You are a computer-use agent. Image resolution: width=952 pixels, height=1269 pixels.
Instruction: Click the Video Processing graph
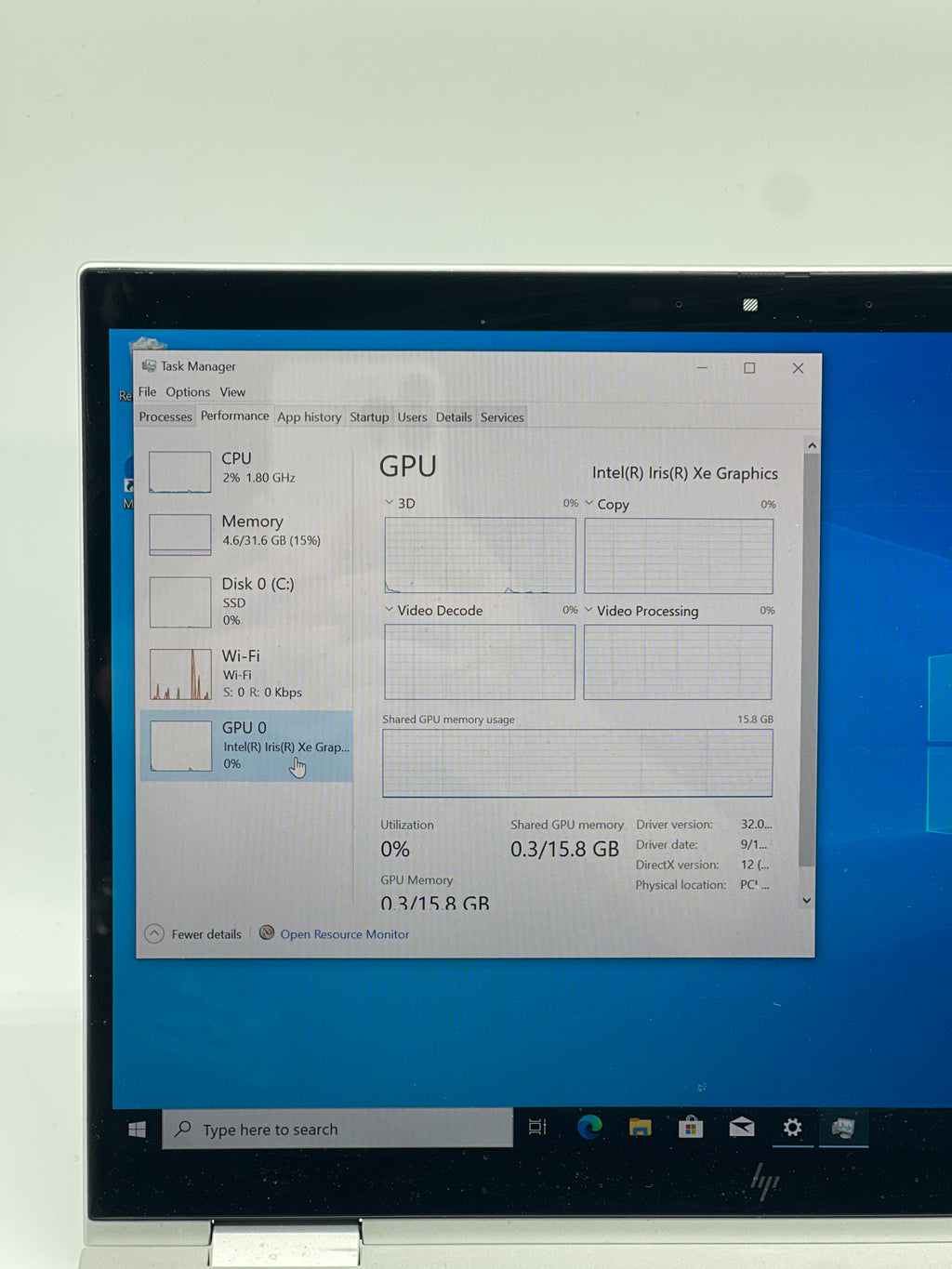click(x=678, y=662)
